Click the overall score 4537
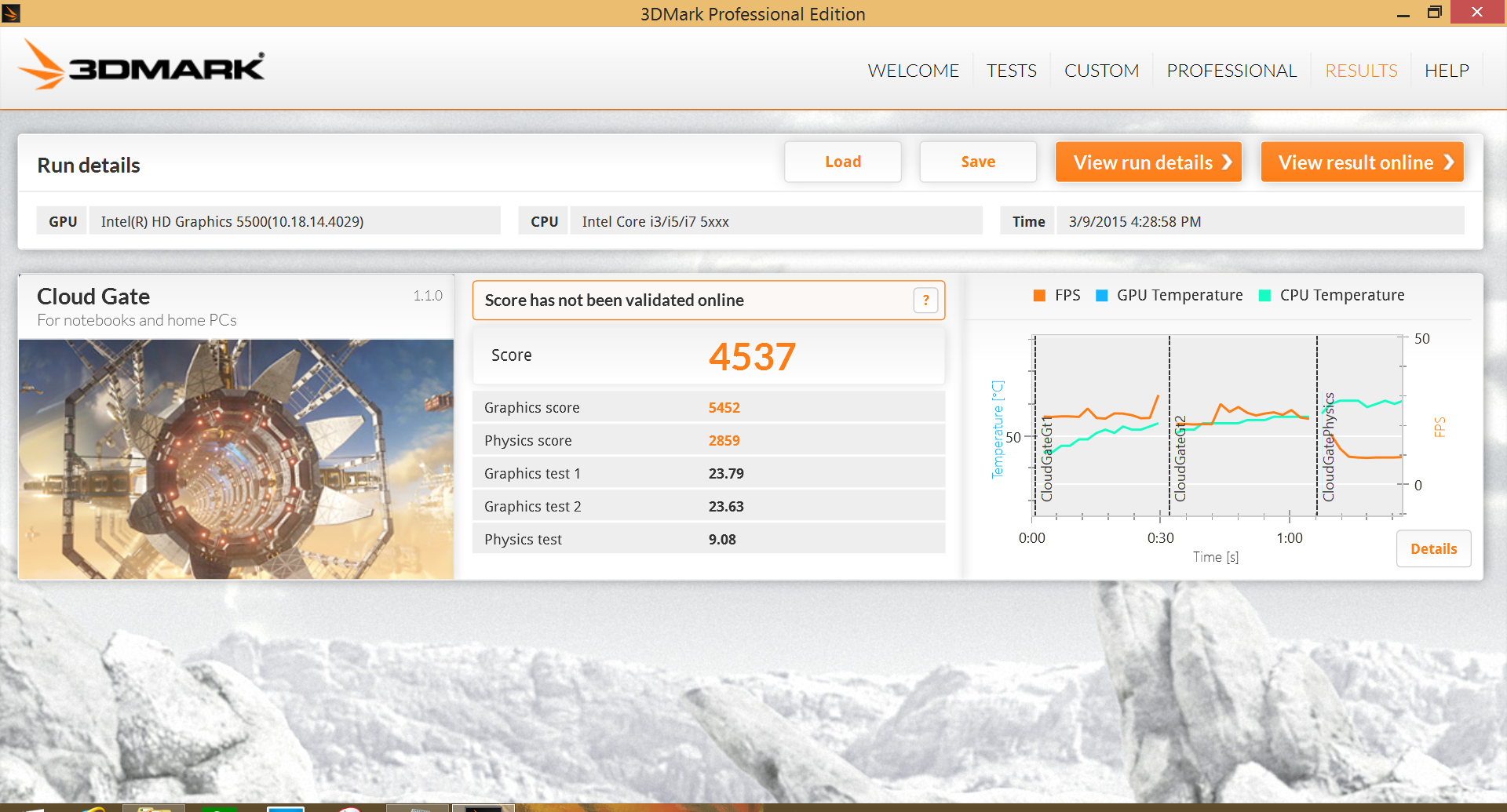Screen dimensions: 1507x812 (752, 356)
